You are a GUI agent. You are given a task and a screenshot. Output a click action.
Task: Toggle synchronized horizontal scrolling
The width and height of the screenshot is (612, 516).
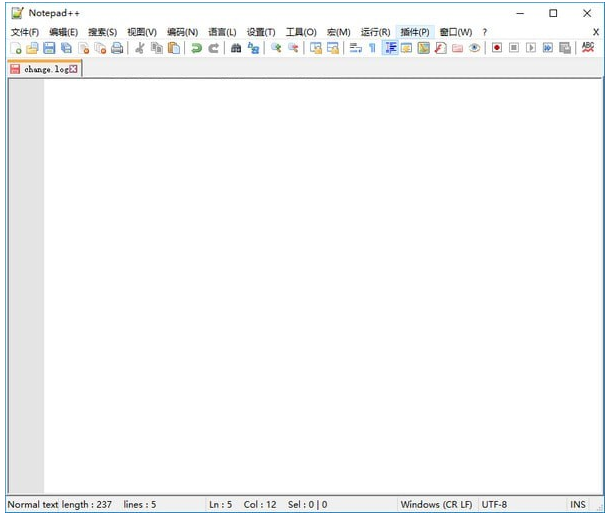[x=333, y=48]
